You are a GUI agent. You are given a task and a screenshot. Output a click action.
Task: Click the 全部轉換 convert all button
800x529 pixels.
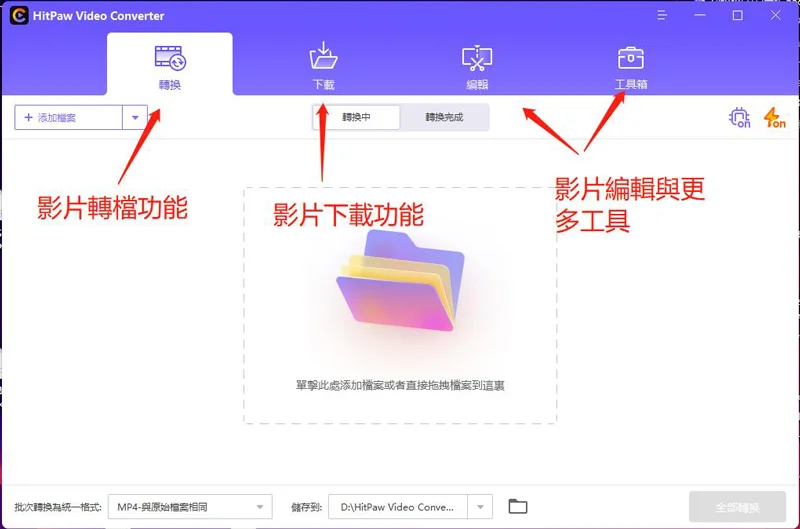(x=737, y=507)
